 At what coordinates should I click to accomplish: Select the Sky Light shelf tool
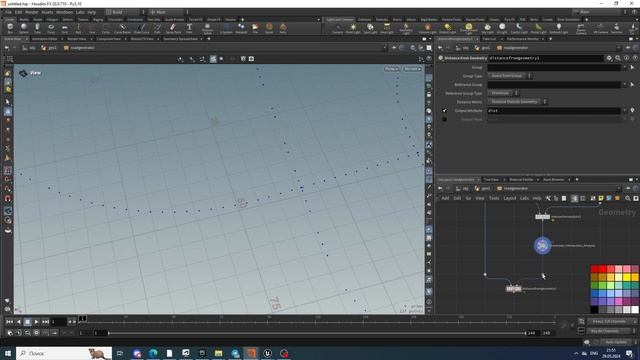[x=487, y=28]
